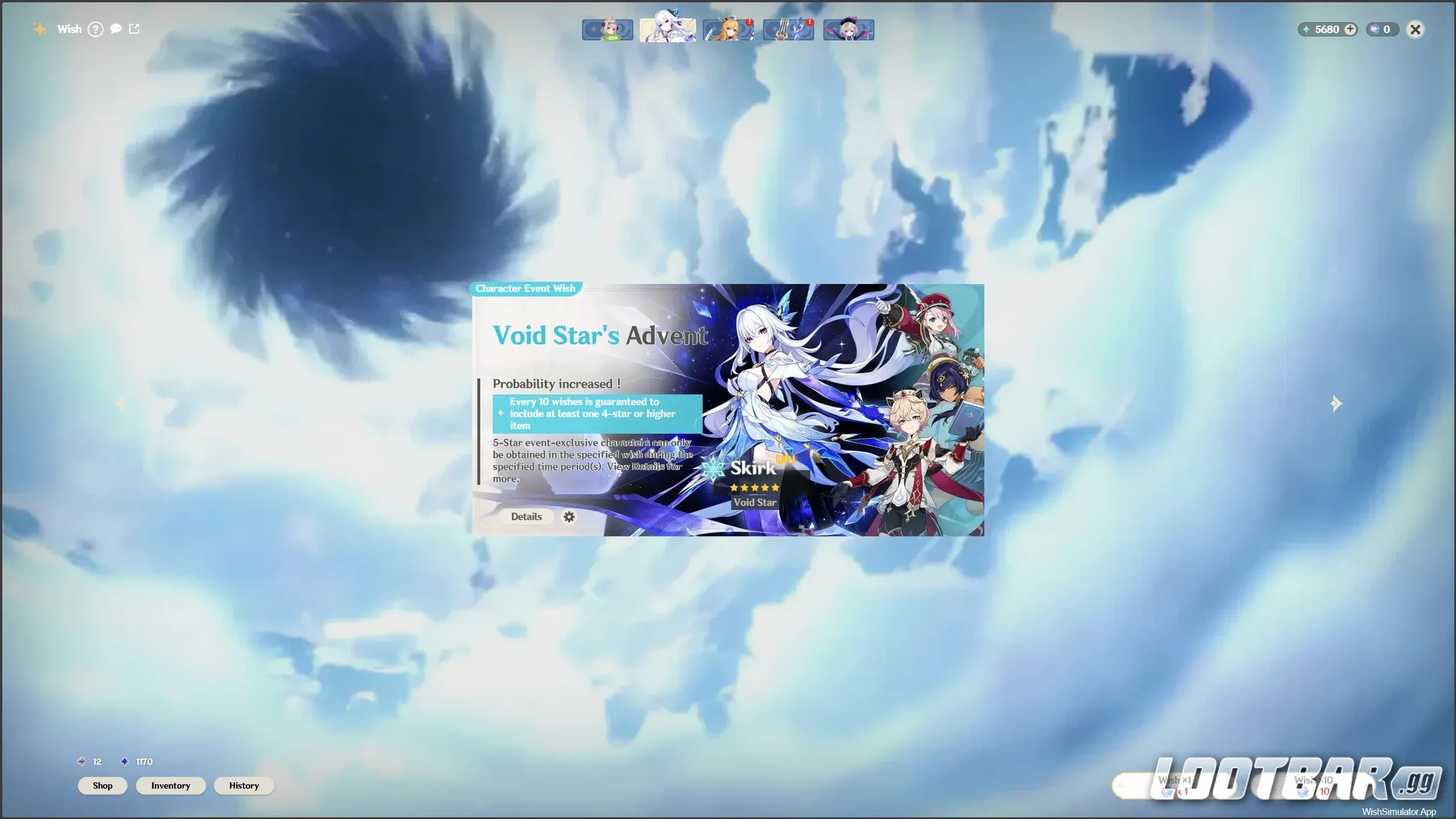The image size is (1456, 819).
Task: Open the weapon event wish banner thumbnail
Action: (787, 29)
